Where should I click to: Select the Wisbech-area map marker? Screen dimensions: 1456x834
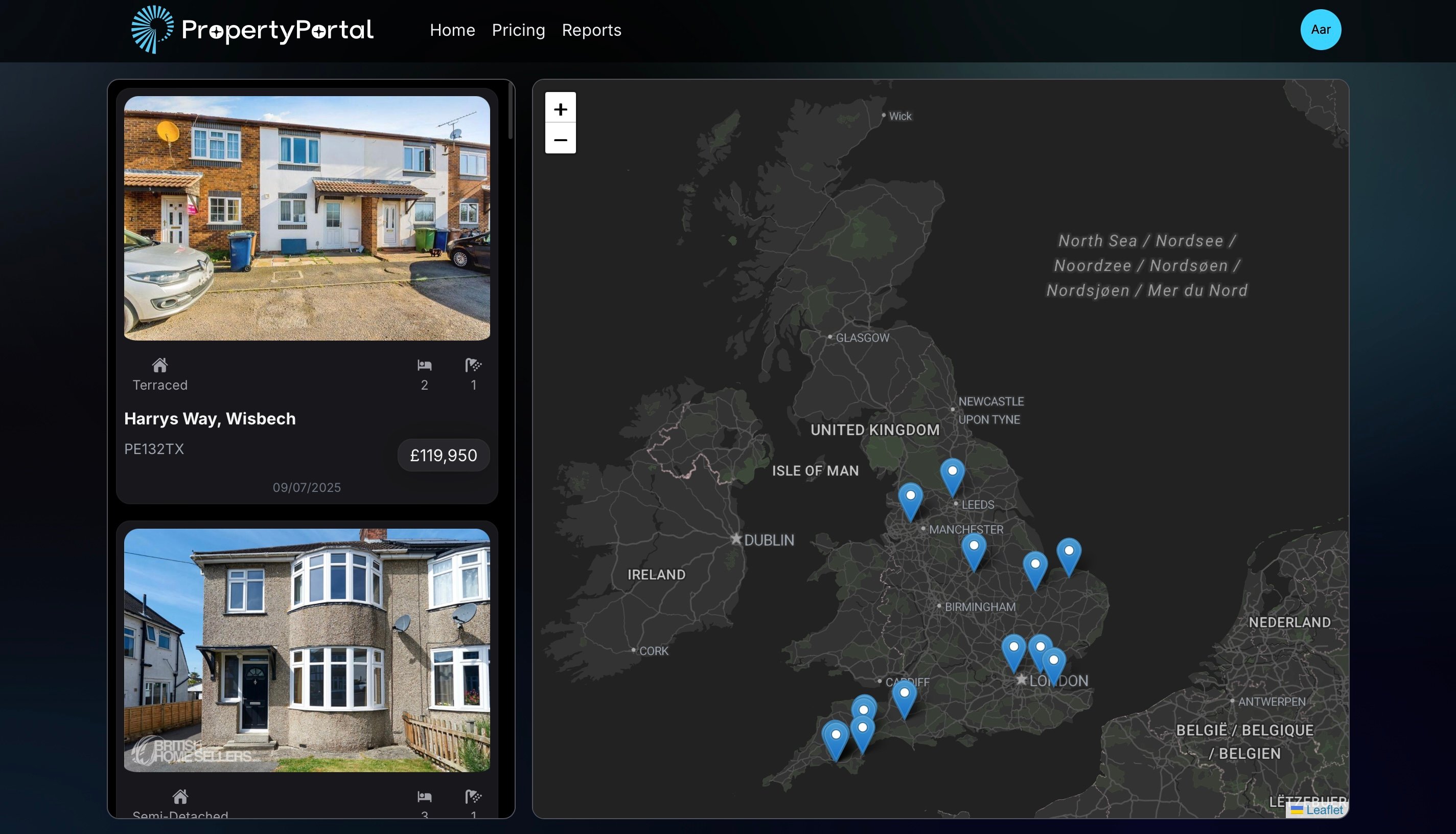[1035, 571]
